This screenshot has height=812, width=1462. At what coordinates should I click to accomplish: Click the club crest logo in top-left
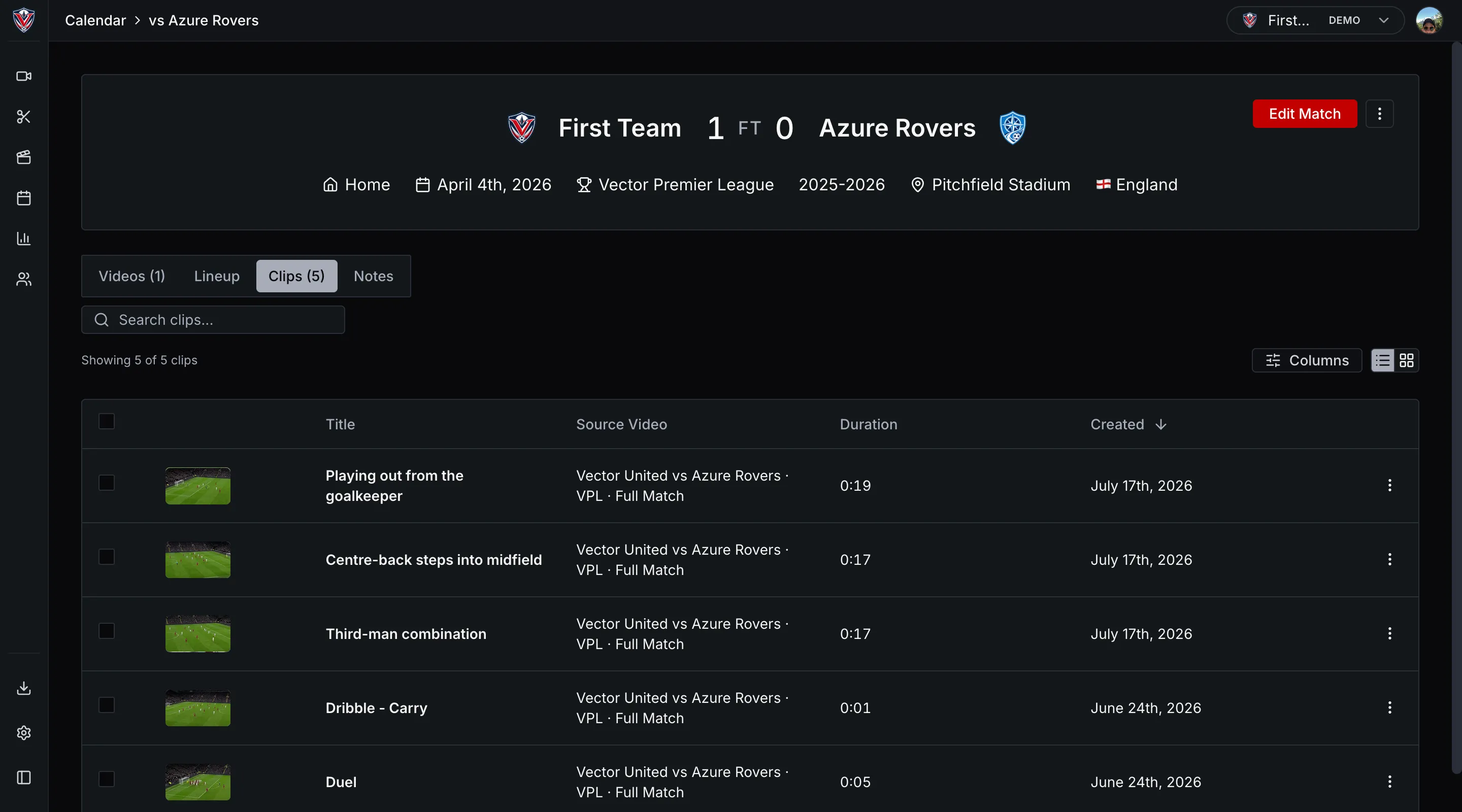[x=24, y=20]
